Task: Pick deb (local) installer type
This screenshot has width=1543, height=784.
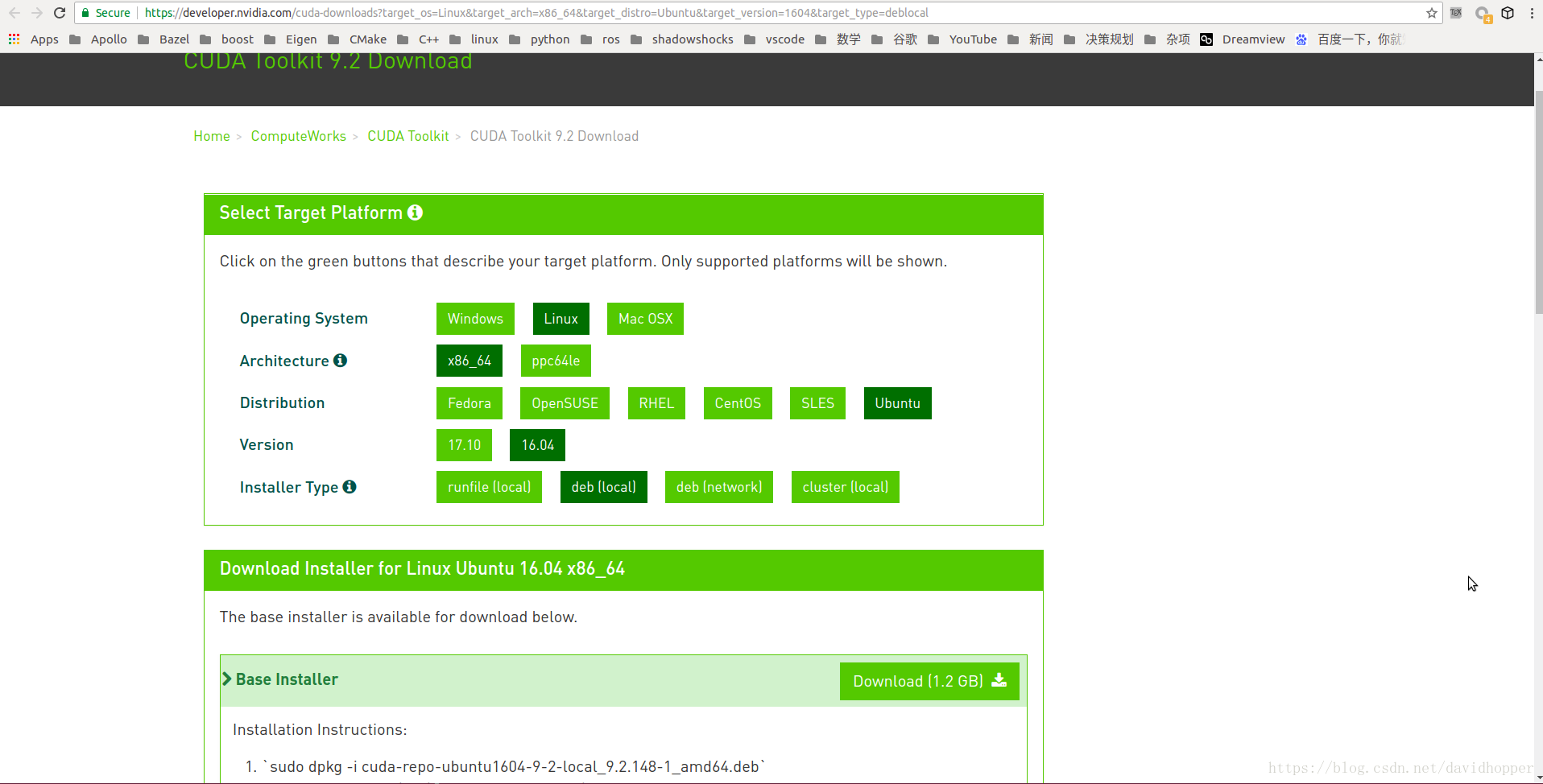Action: click(604, 487)
